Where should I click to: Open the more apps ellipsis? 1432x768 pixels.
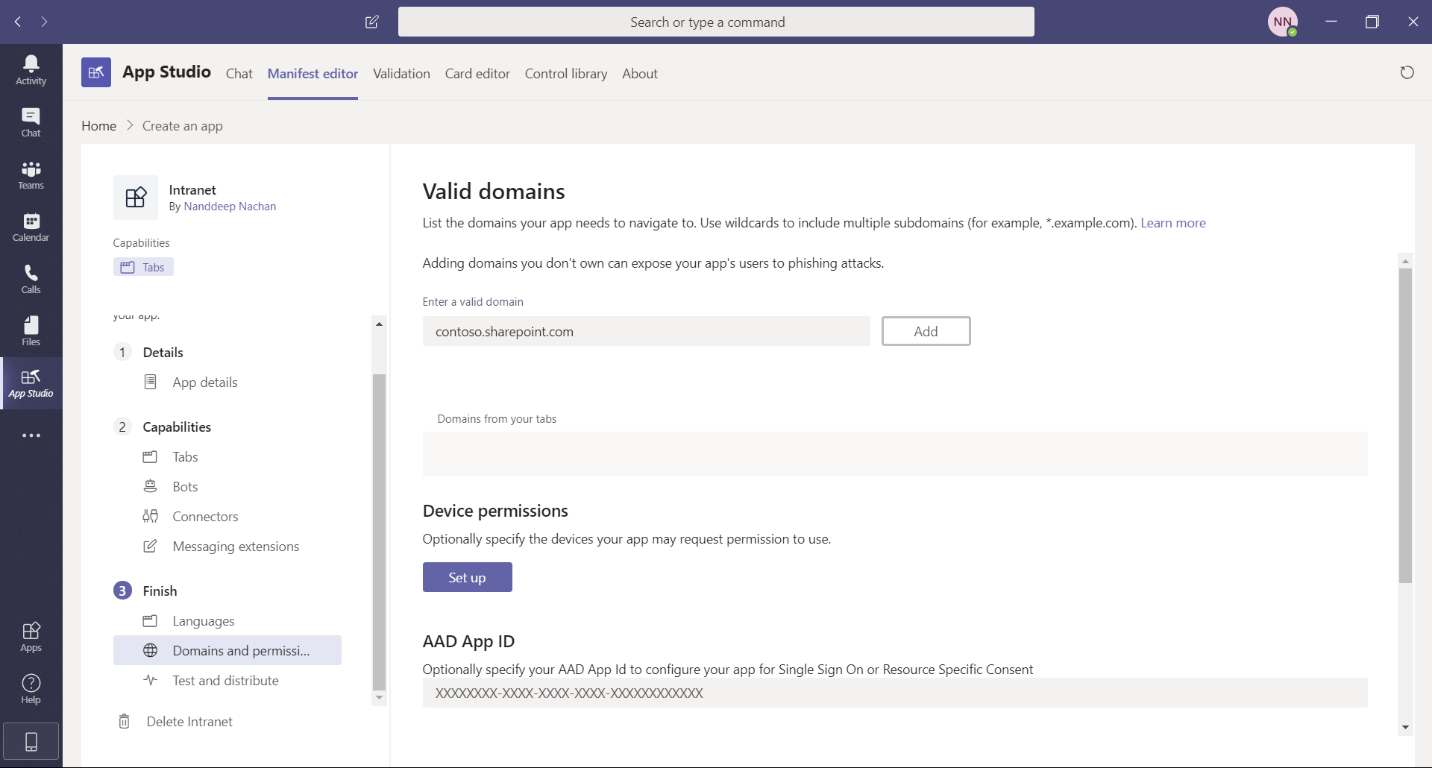pyautogui.click(x=31, y=436)
